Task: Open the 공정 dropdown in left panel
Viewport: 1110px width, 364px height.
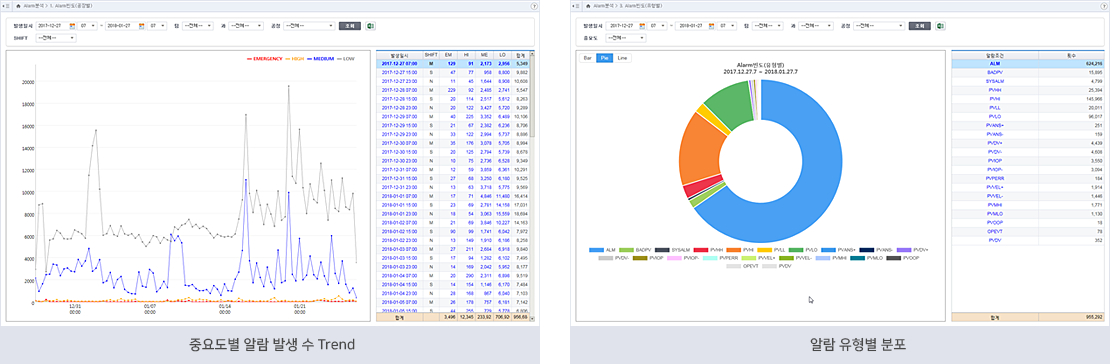Action: [x=309, y=25]
